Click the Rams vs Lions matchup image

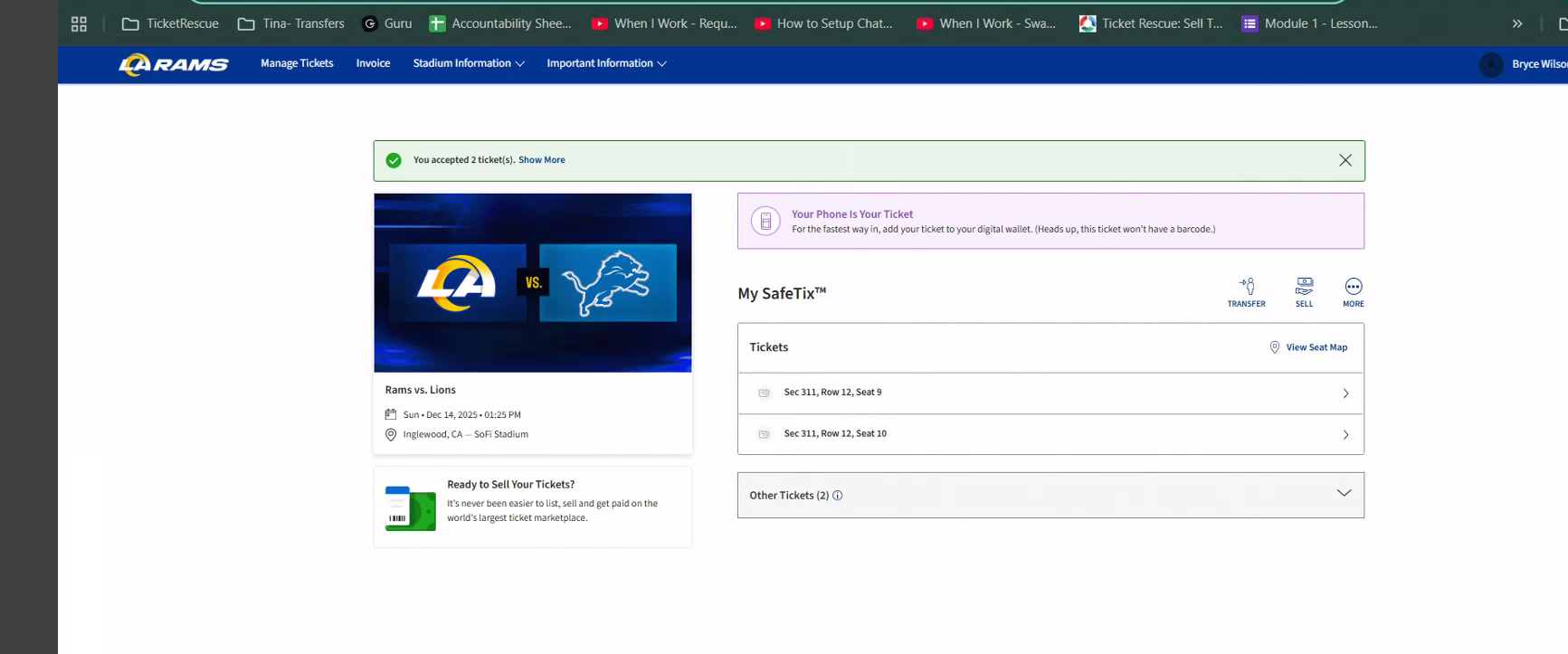[x=533, y=282]
